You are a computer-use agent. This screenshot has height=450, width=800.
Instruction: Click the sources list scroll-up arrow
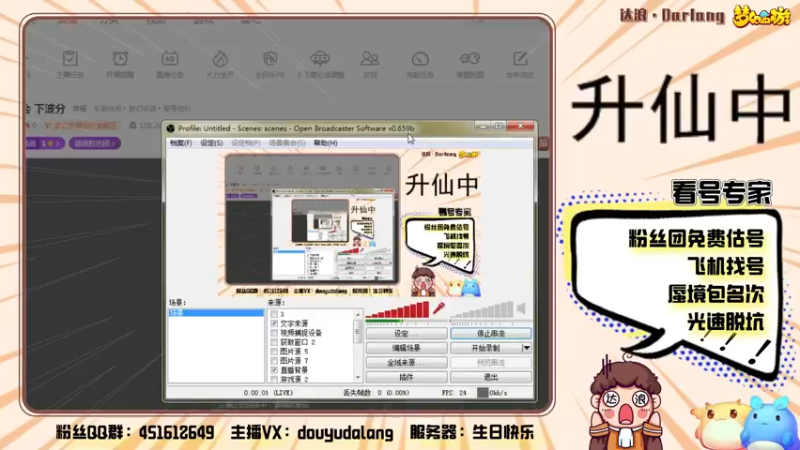[x=358, y=314]
